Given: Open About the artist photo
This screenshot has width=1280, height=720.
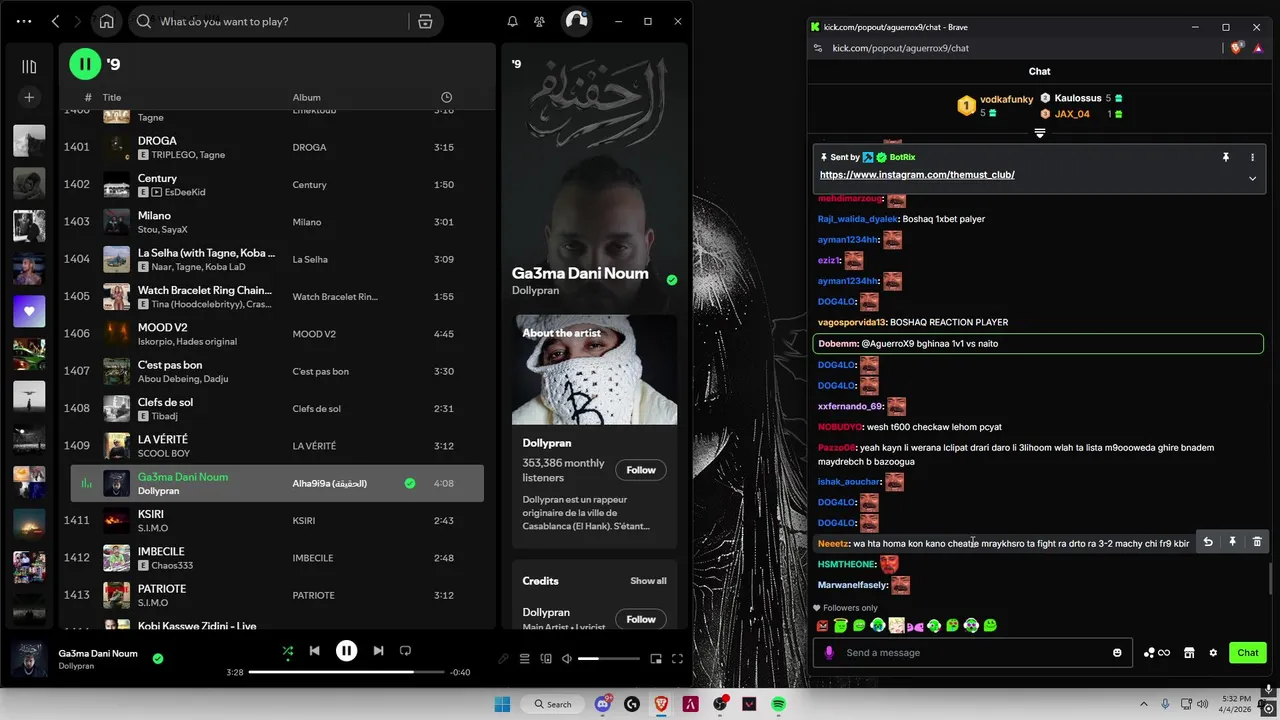Looking at the screenshot, I should pos(594,370).
